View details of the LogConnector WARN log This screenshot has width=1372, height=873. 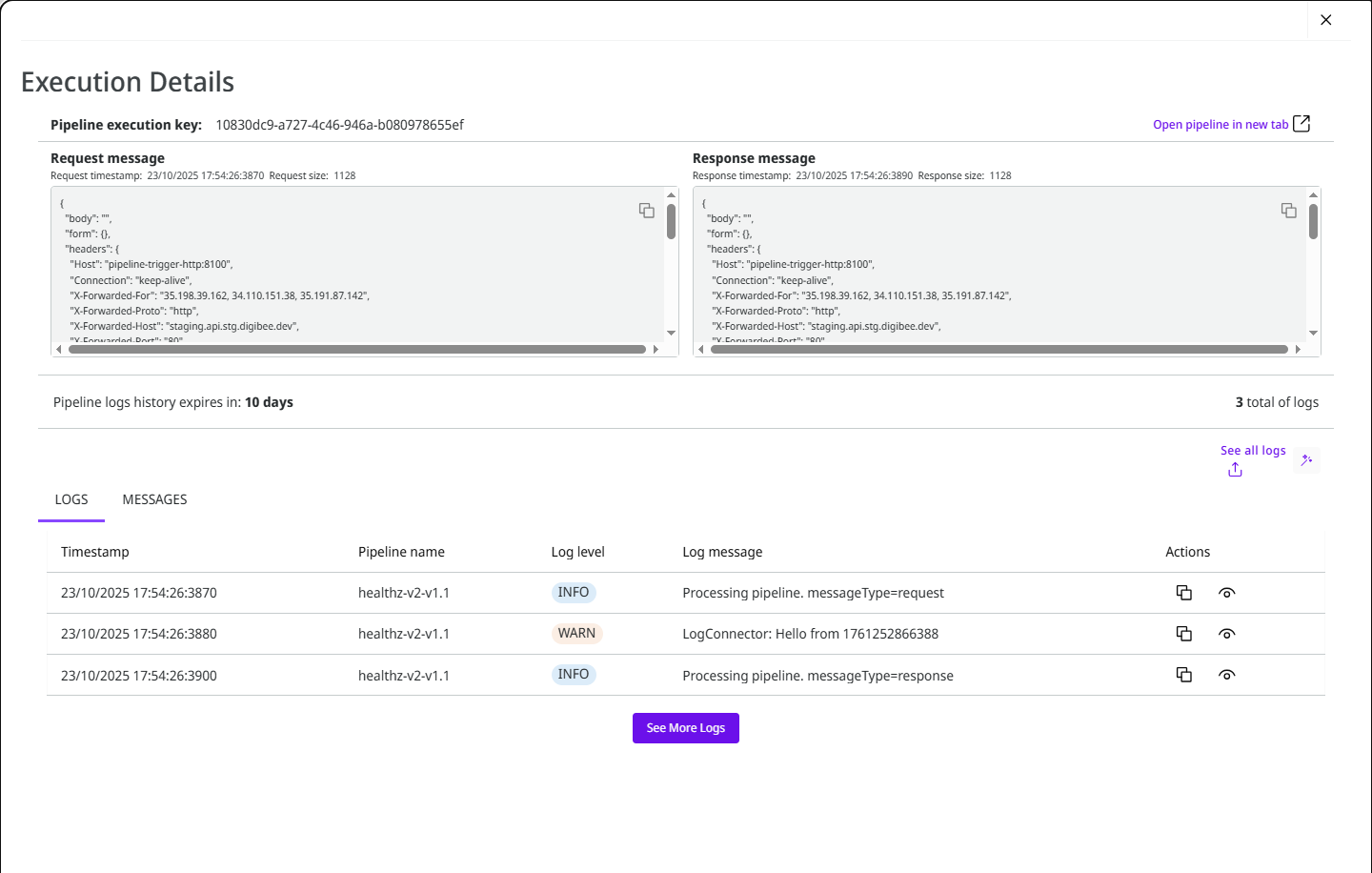coord(1226,634)
